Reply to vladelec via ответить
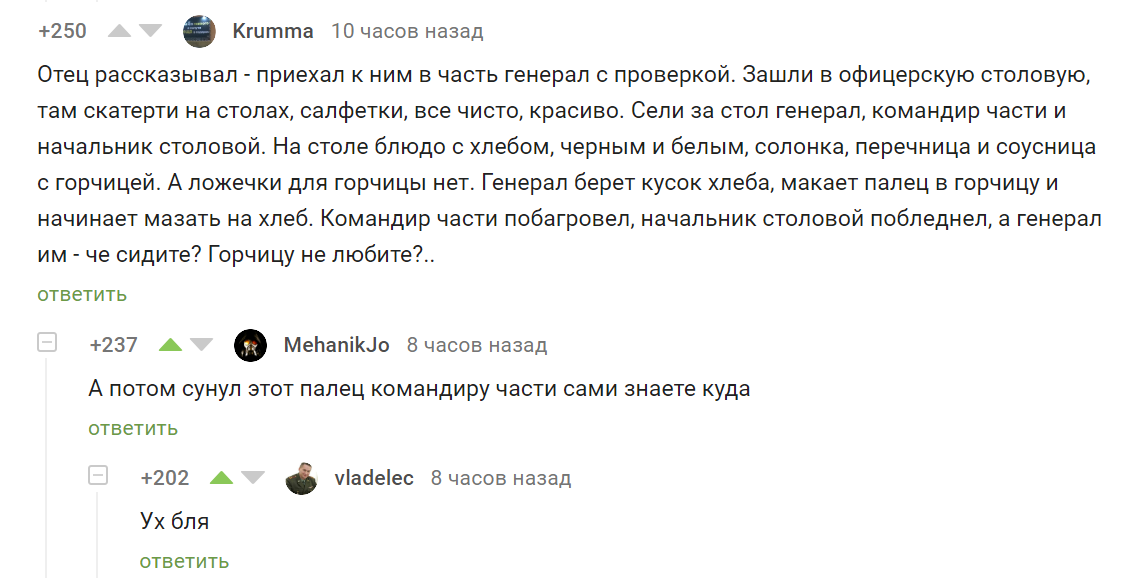The image size is (1144, 578). click(x=184, y=561)
